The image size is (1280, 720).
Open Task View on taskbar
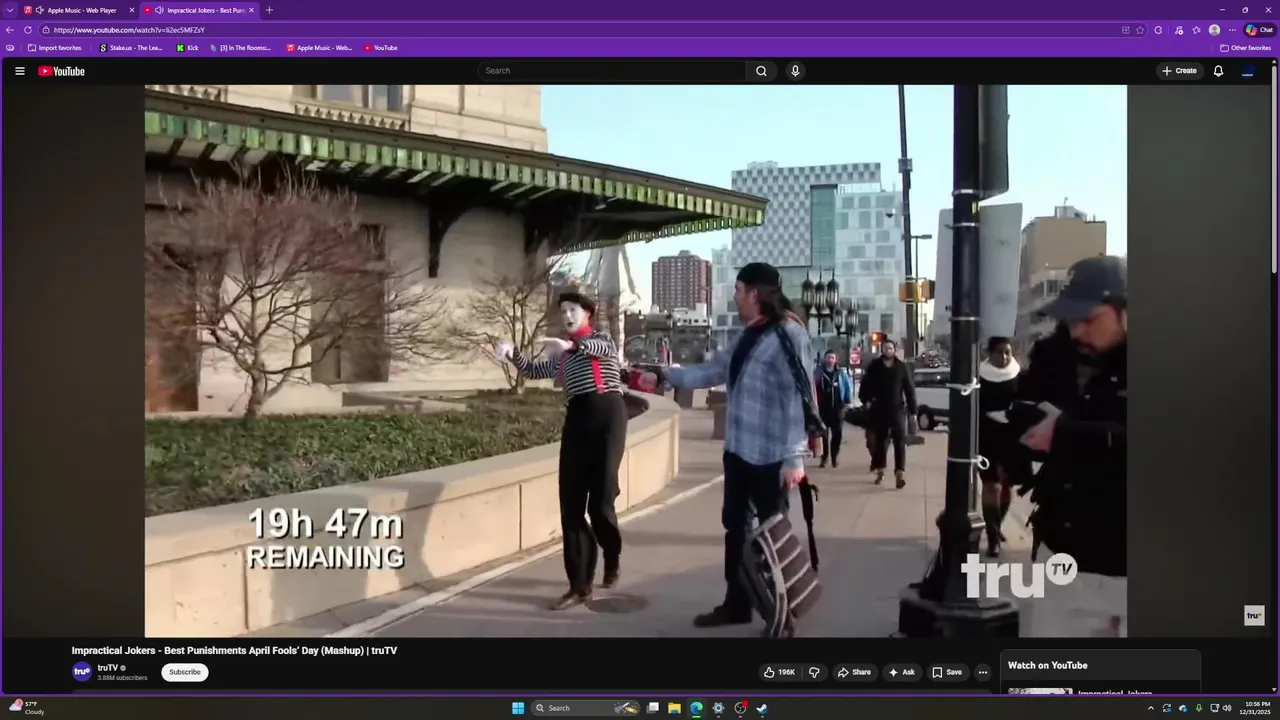(x=653, y=708)
